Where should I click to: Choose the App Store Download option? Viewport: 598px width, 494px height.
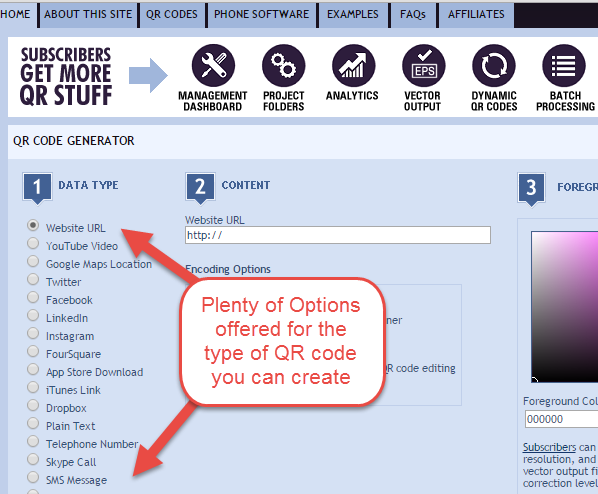(33, 369)
